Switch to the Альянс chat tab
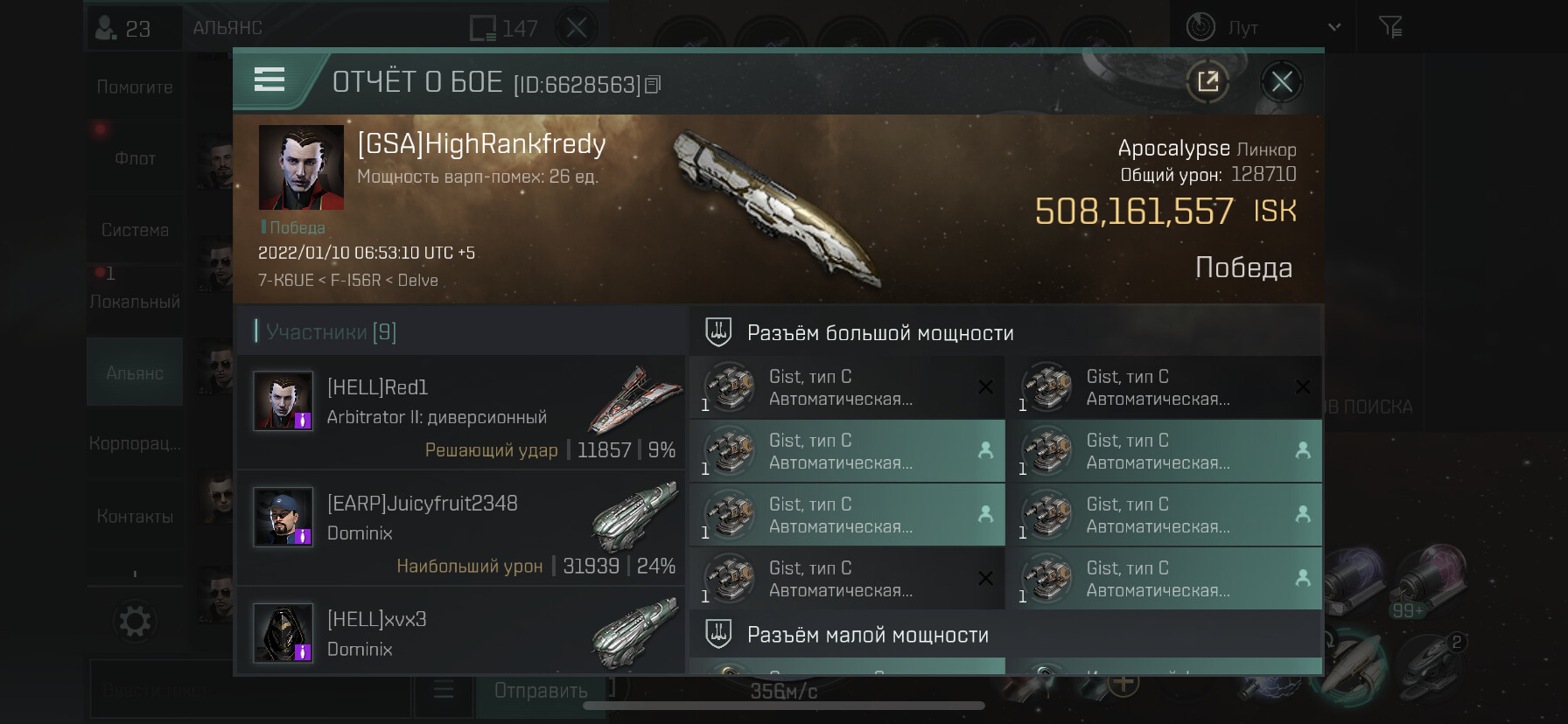The image size is (1568, 724). 135,373
